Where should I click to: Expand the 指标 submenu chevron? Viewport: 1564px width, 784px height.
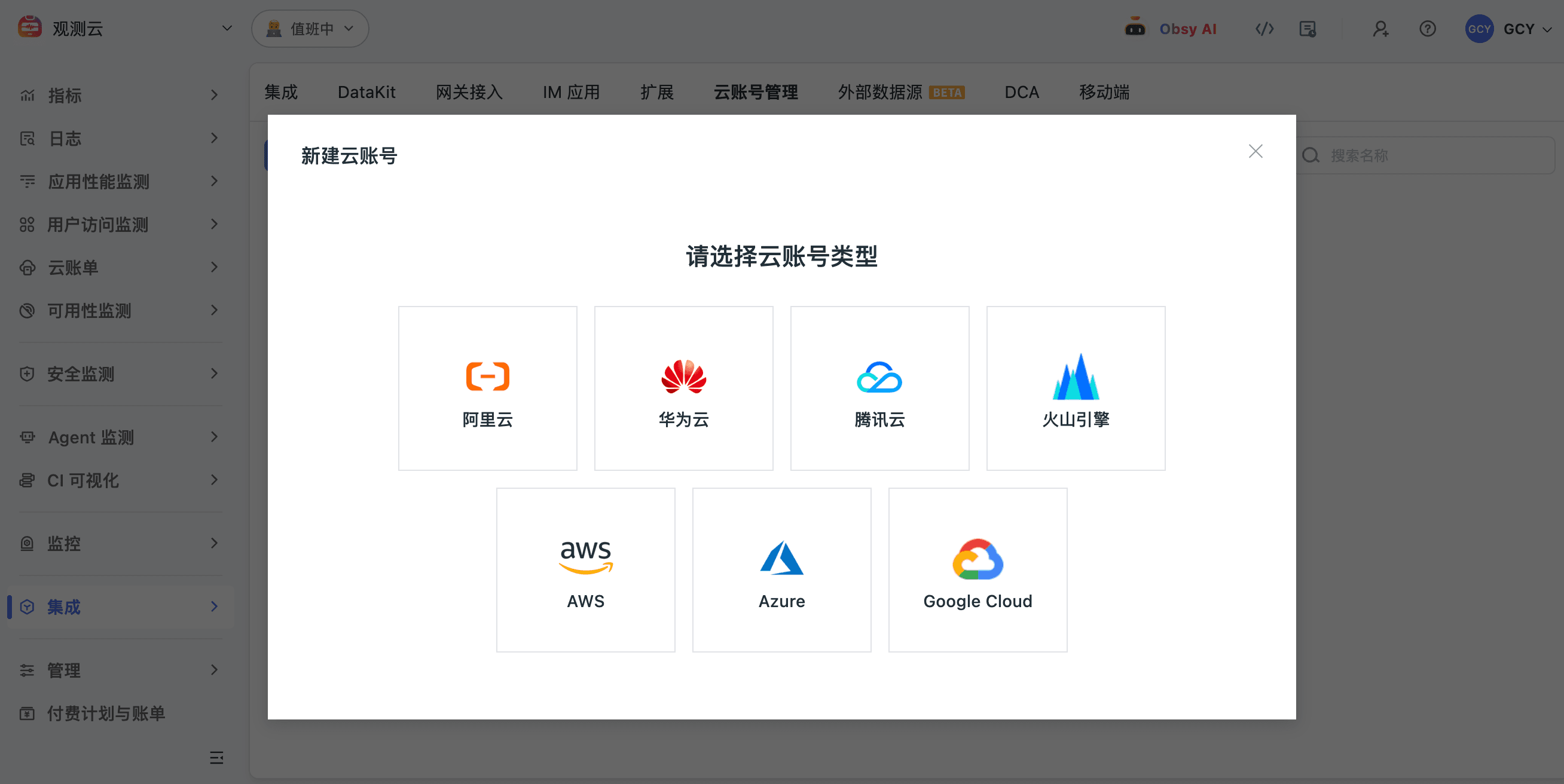click(x=213, y=95)
